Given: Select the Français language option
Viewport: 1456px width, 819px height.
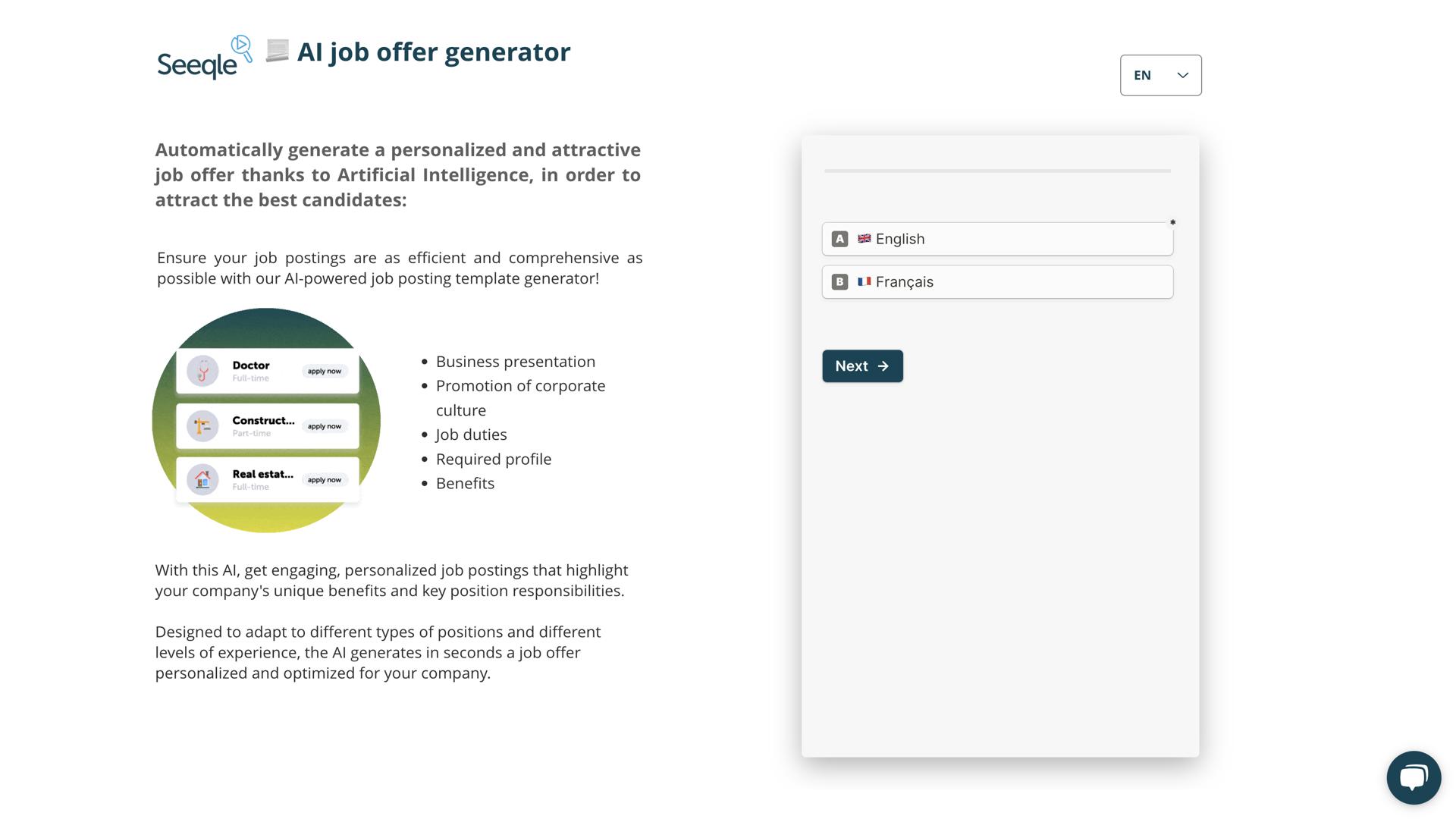Looking at the screenshot, I should tap(996, 281).
